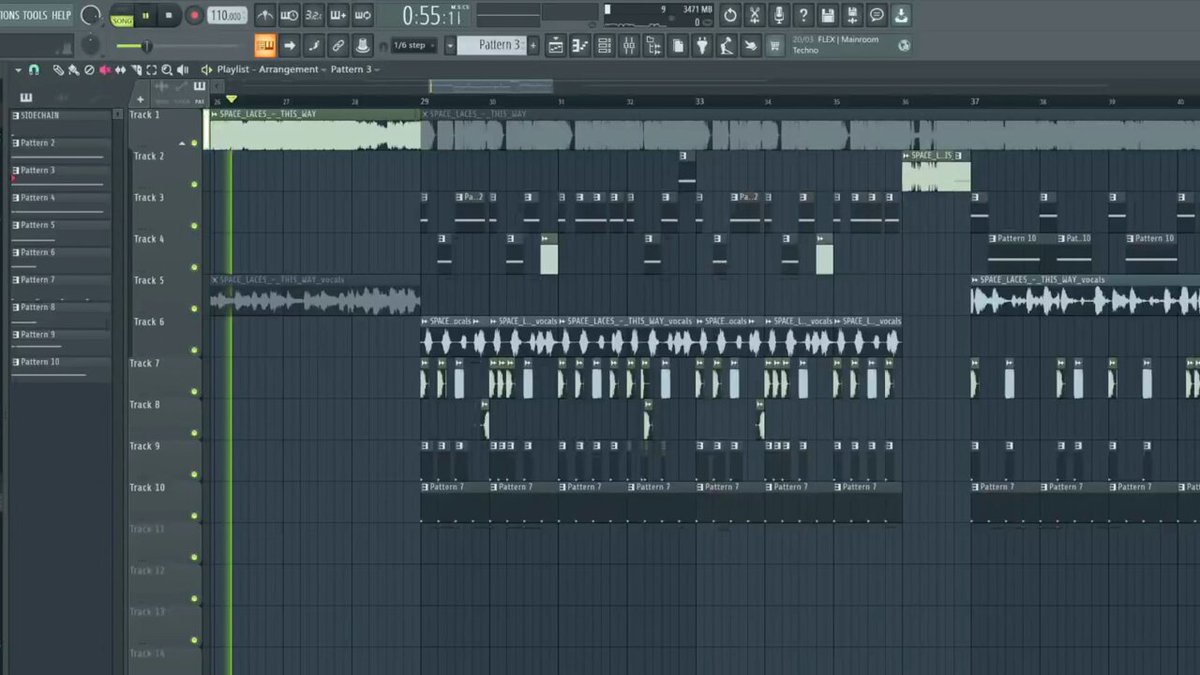Open the help question mark icon
The width and height of the screenshot is (1200, 675).
(x=803, y=15)
